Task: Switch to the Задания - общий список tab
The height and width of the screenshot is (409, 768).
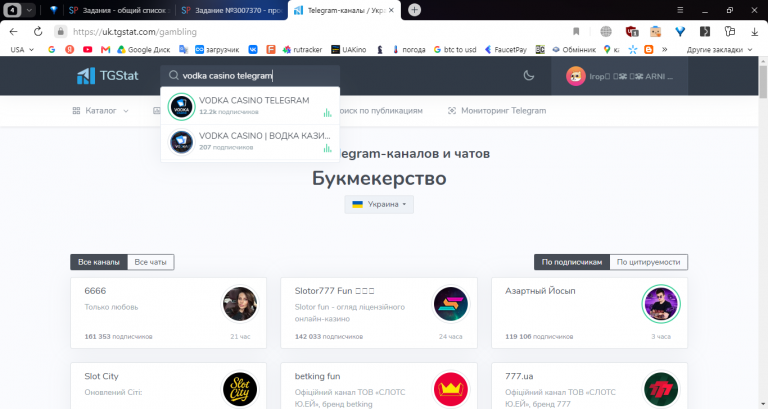Action: (x=120, y=10)
